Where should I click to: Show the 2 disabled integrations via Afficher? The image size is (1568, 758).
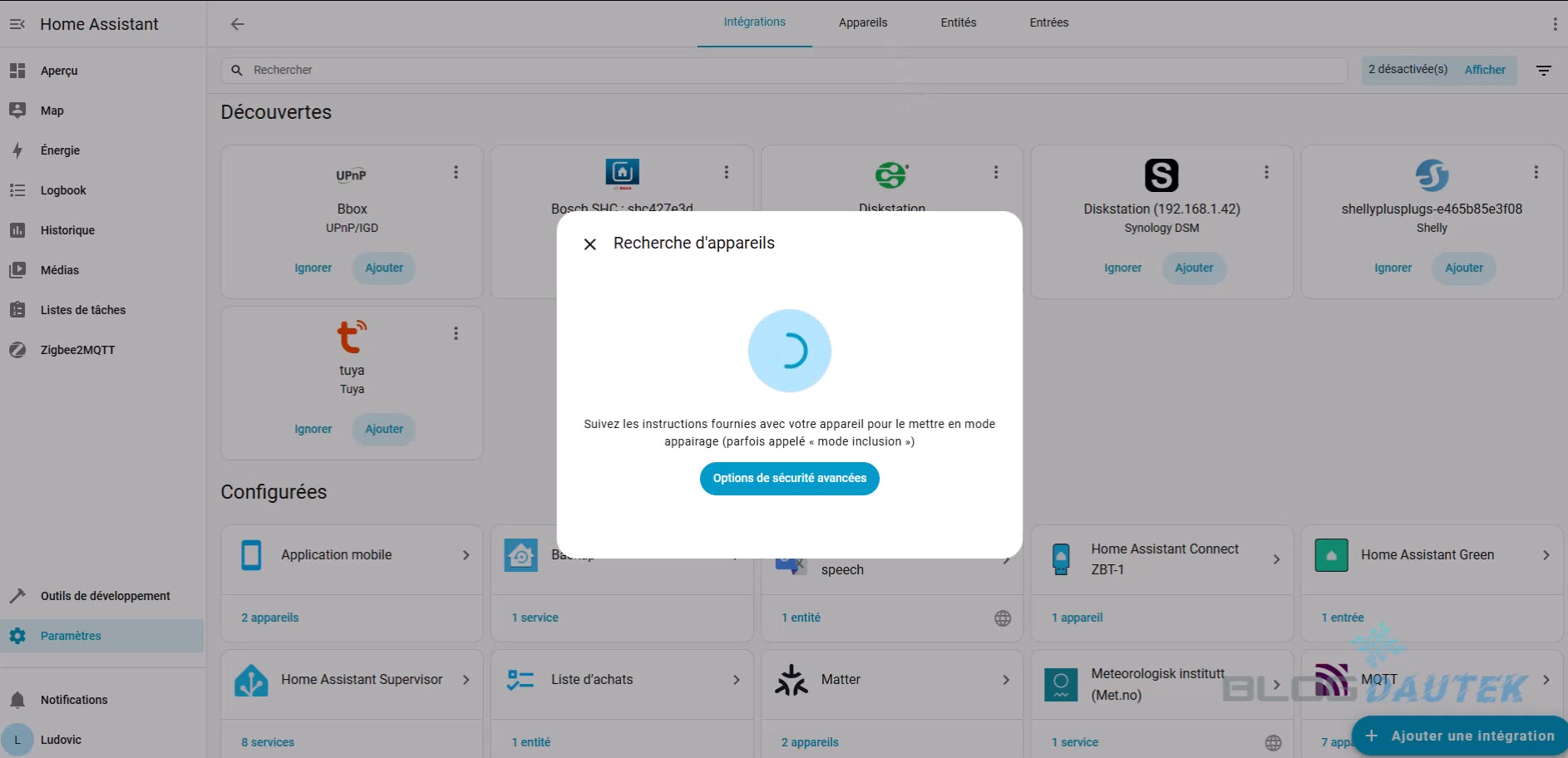pyautogui.click(x=1484, y=71)
